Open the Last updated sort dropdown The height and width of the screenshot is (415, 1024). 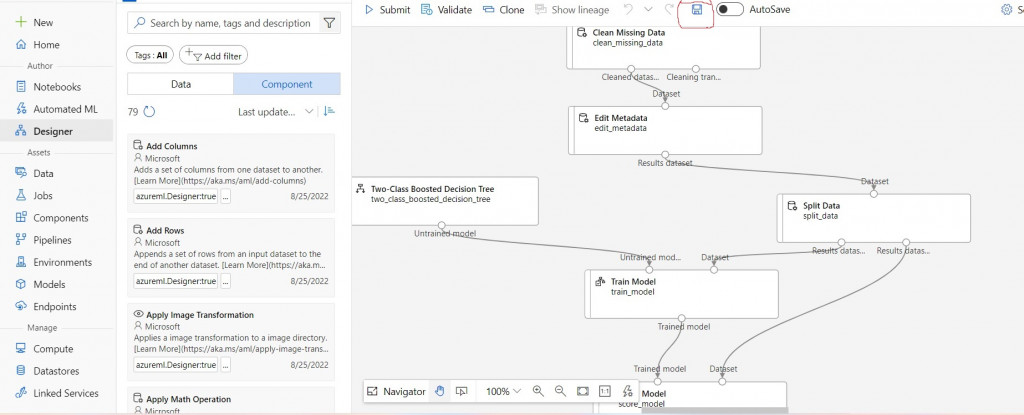pos(276,112)
